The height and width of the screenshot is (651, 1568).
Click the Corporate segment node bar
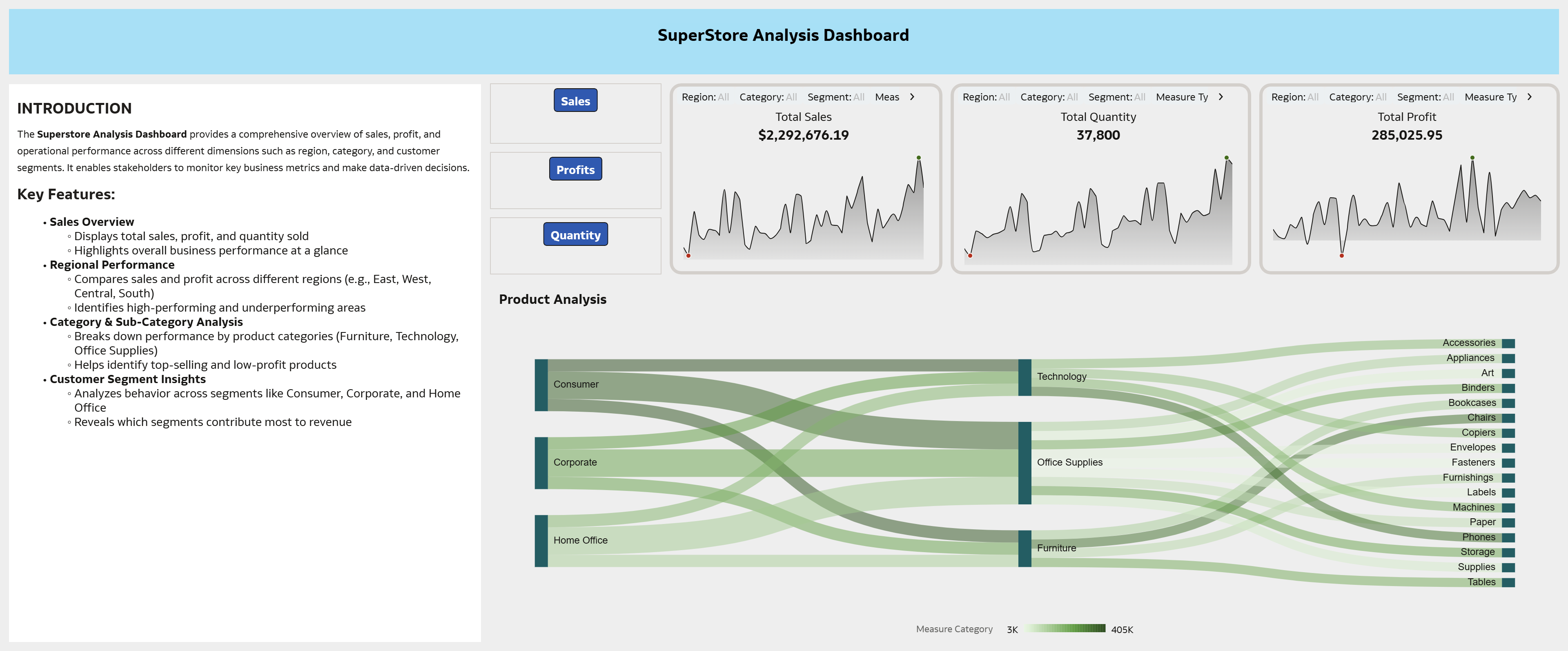coord(541,463)
